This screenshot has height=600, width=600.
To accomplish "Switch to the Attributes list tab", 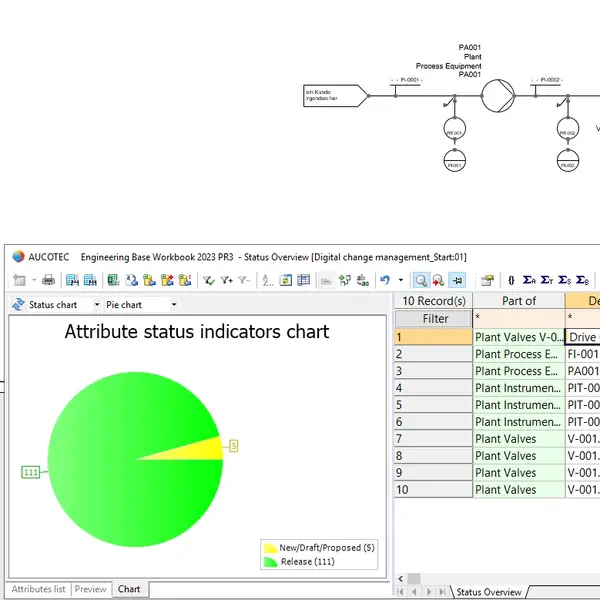I will pos(38,589).
